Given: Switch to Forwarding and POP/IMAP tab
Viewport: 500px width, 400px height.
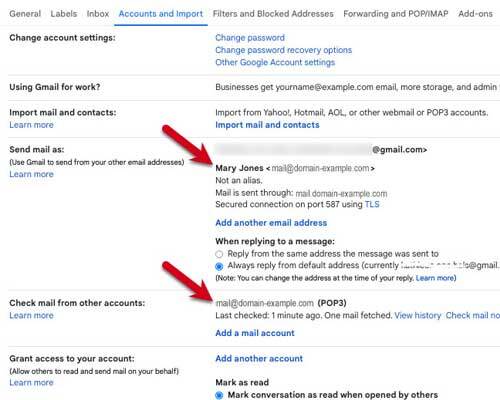Looking at the screenshot, I should coord(396,14).
